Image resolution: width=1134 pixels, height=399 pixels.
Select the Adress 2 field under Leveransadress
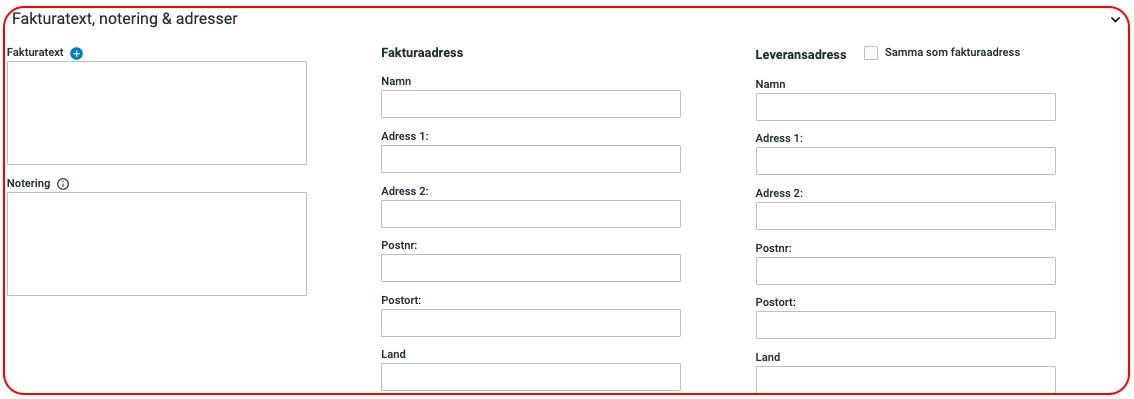click(905, 216)
